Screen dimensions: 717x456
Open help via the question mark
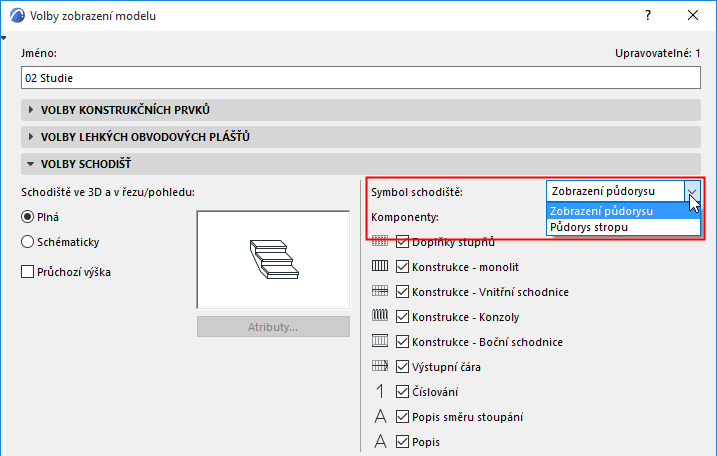pyautogui.click(x=647, y=15)
